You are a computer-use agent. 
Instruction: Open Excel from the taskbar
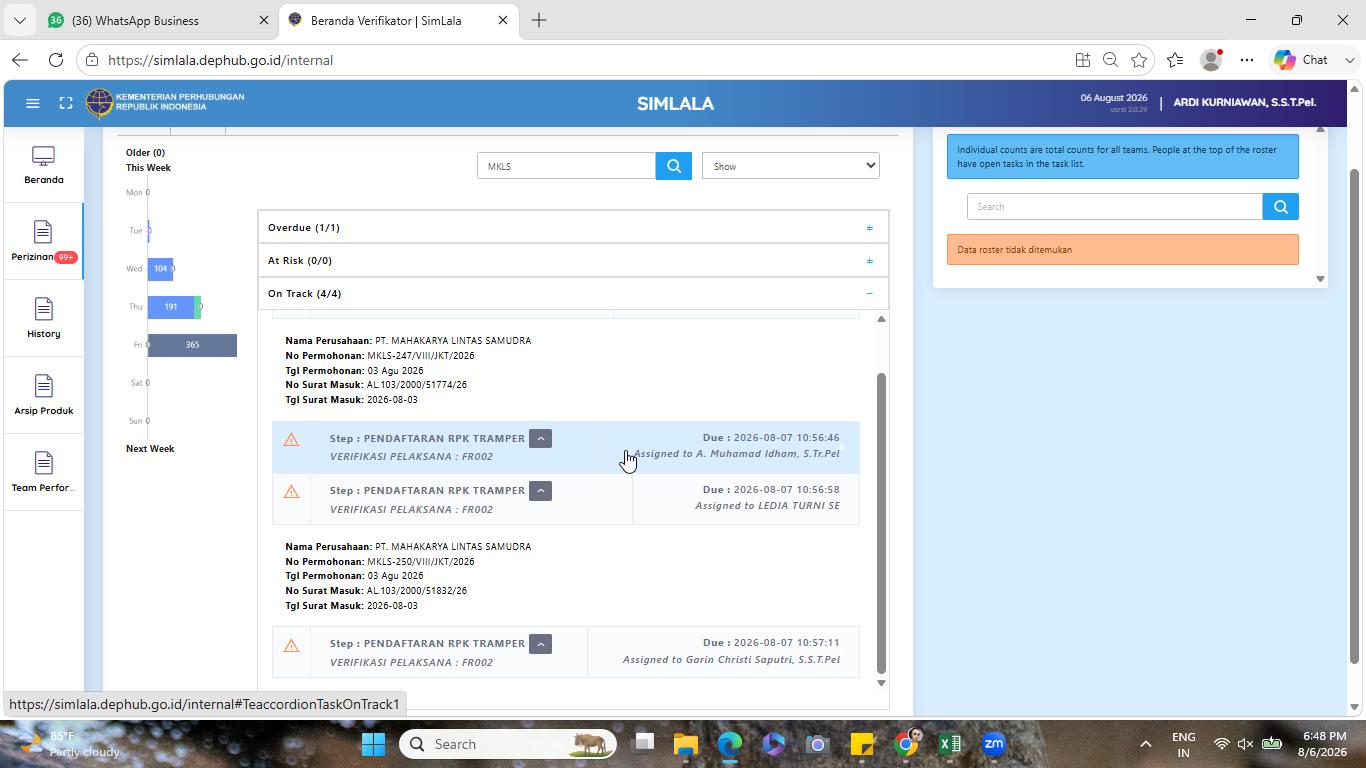coord(950,744)
